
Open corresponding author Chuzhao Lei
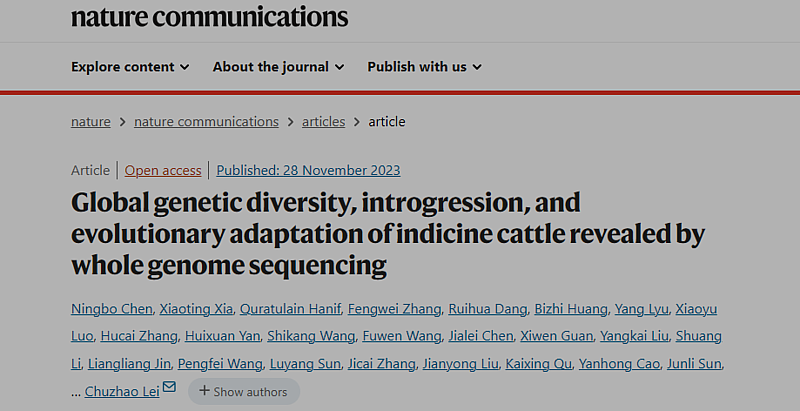pyautogui.click(x=122, y=391)
